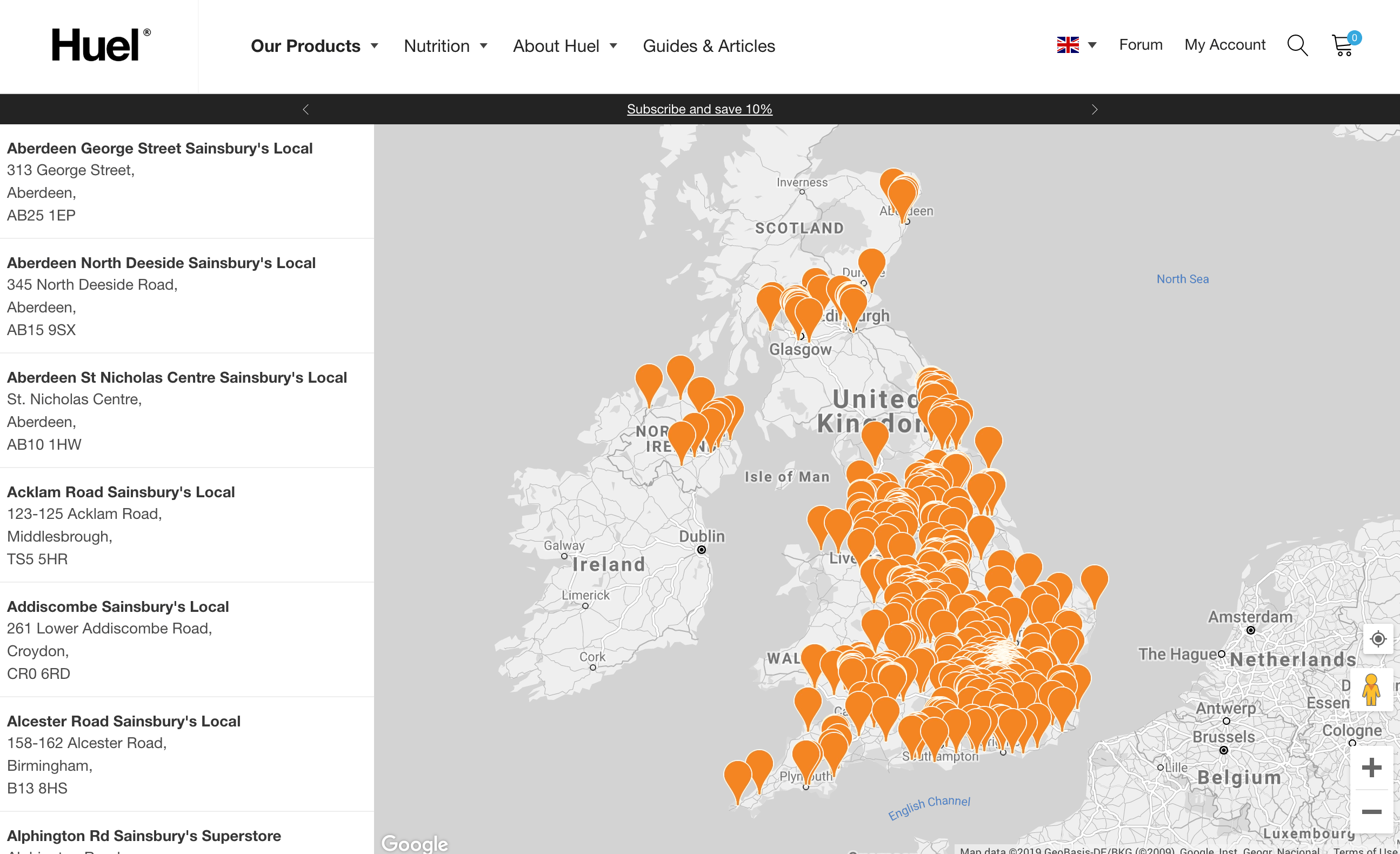Viewport: 1400px width, 854px height.
Task: Show next announcement with right chevron
Action: 1094,109
